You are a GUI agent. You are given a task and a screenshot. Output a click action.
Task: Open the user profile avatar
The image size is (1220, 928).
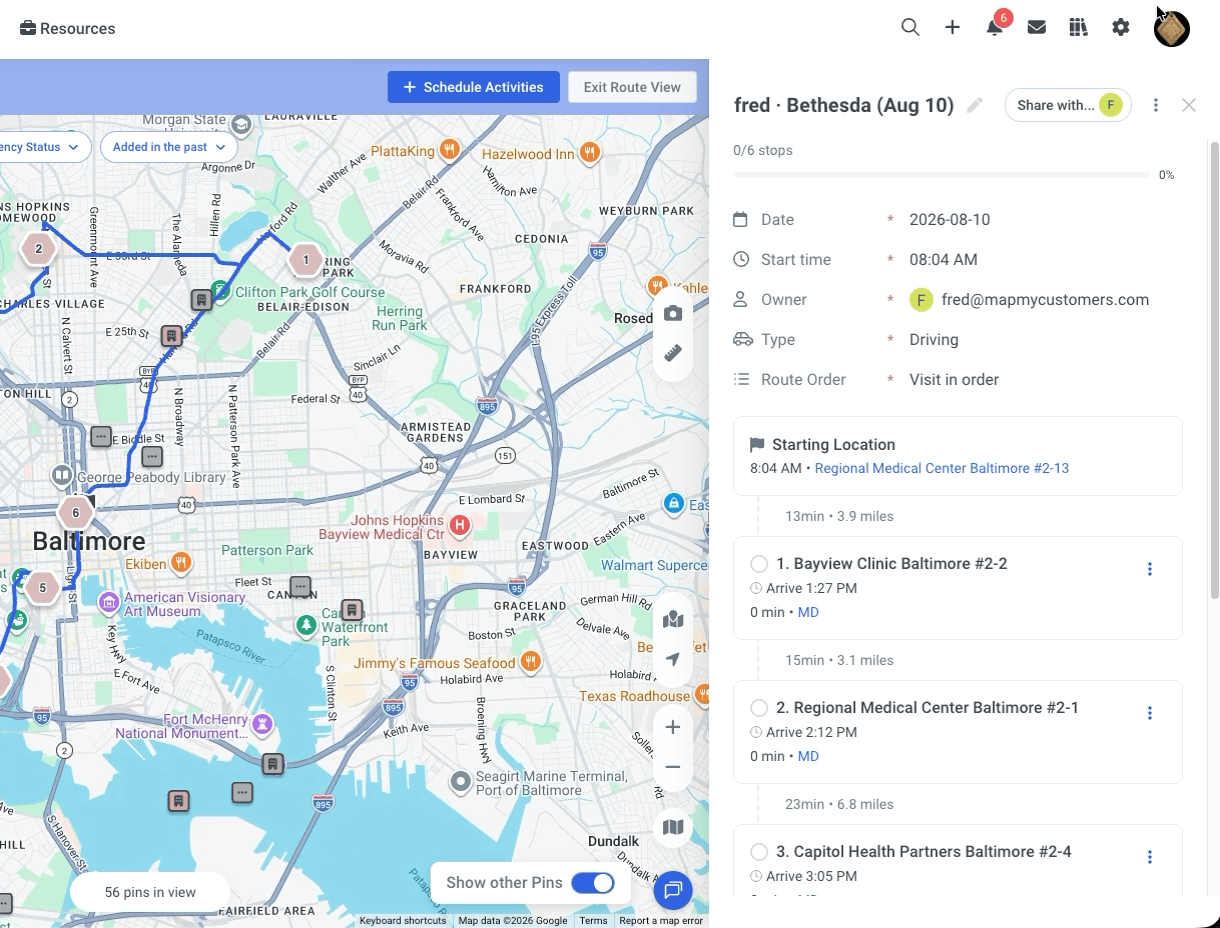click(1171, 28)
